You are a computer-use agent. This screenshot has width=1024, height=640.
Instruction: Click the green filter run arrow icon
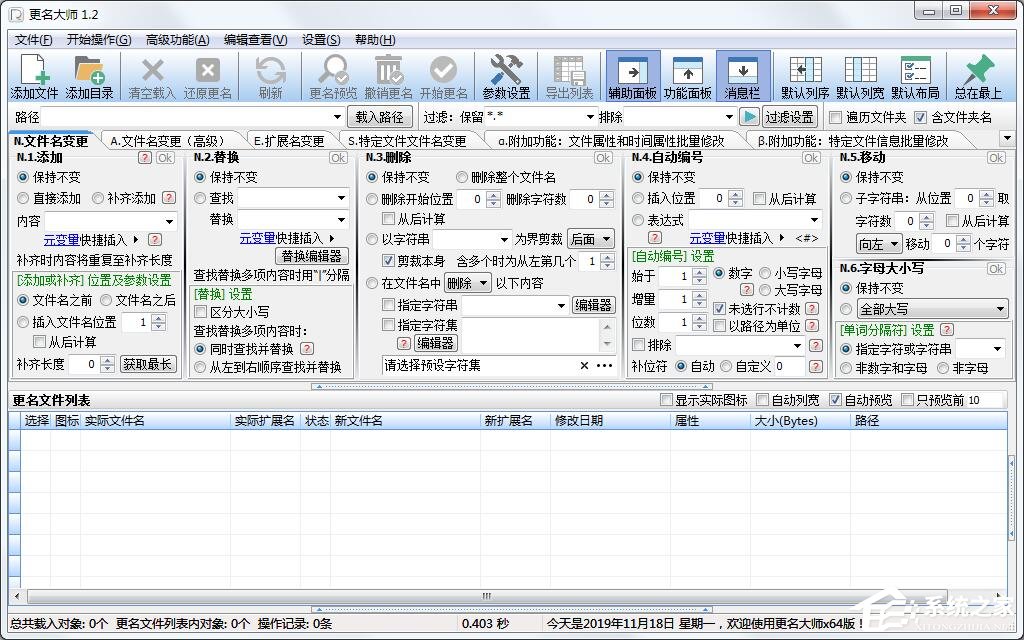[x=749, y=117]
